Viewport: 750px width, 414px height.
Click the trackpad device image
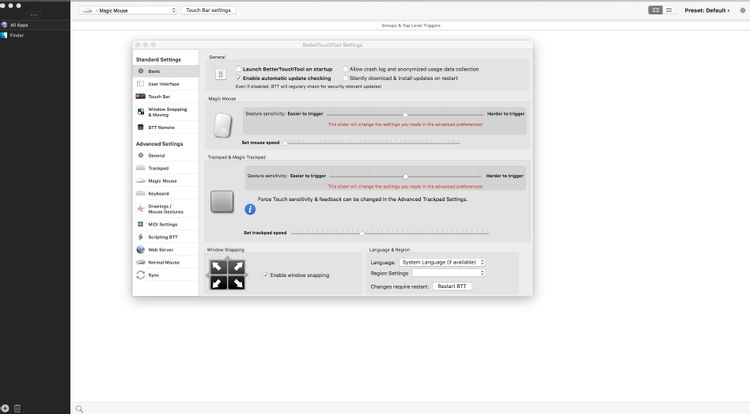[222, 201]
